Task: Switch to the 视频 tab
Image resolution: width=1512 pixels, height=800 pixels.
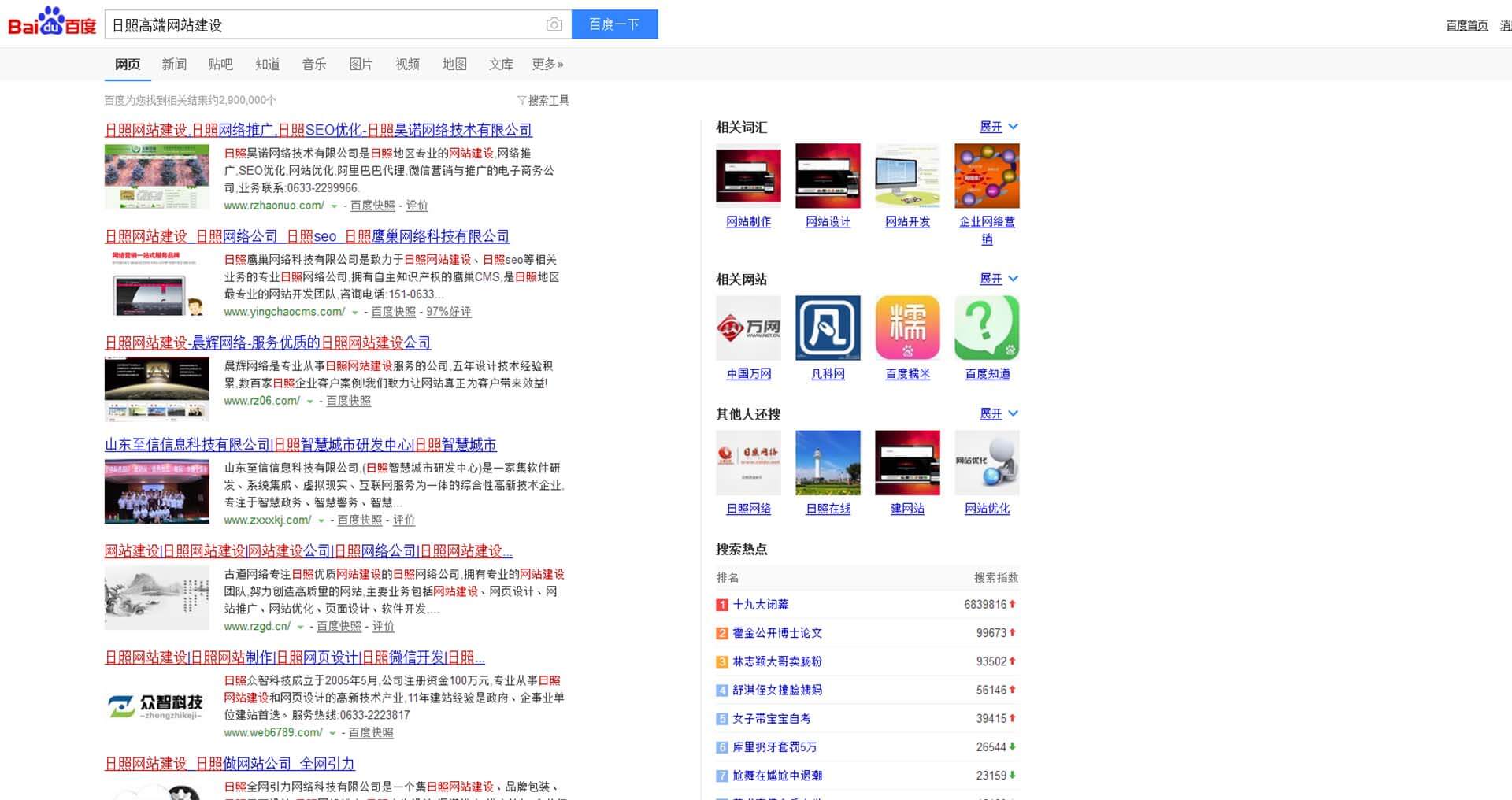Action: tap(407, 64)
